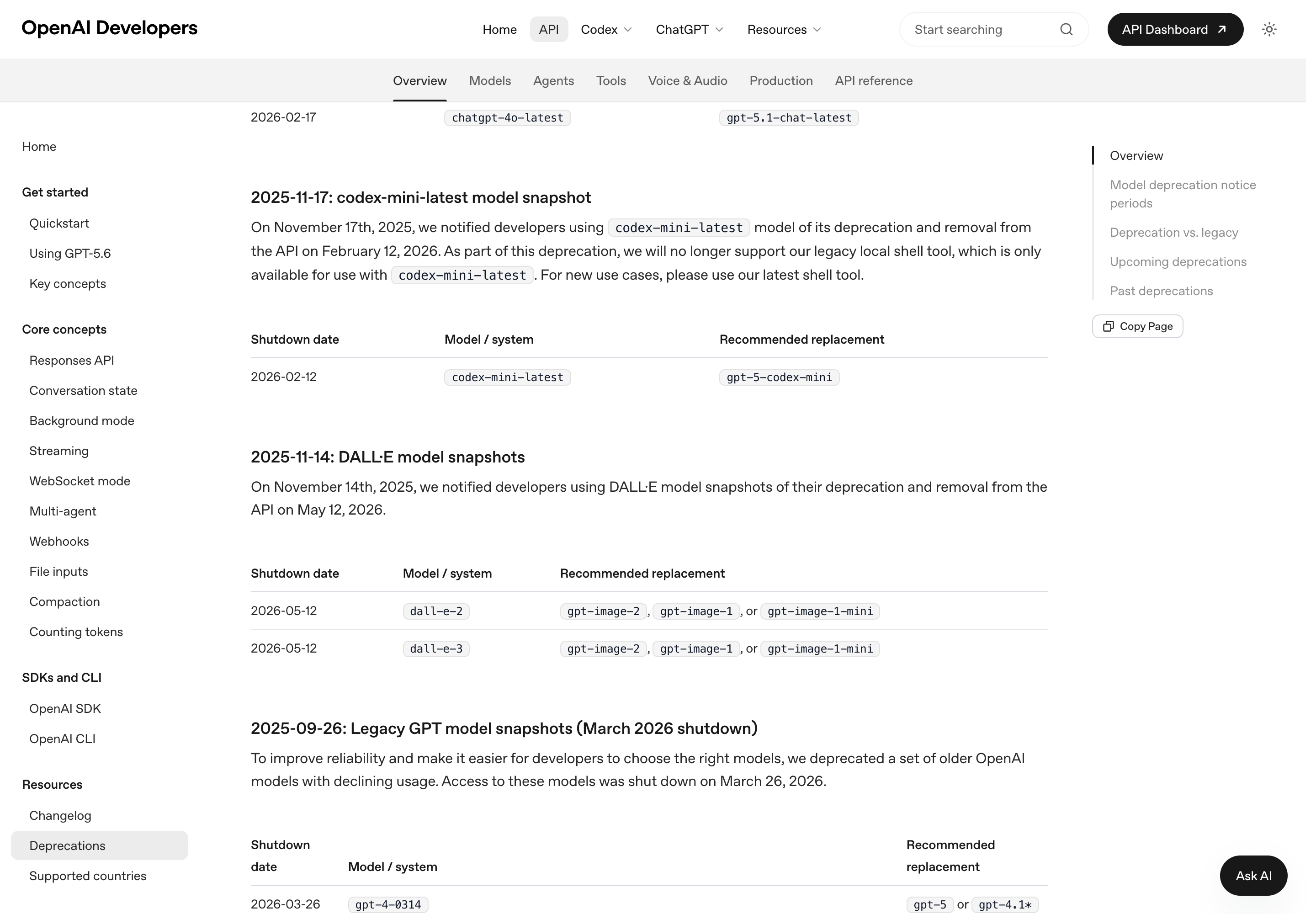Click the gpt-4.1* replacement tag
This screenshot has width=1316, height=914.
[1004, 905]
